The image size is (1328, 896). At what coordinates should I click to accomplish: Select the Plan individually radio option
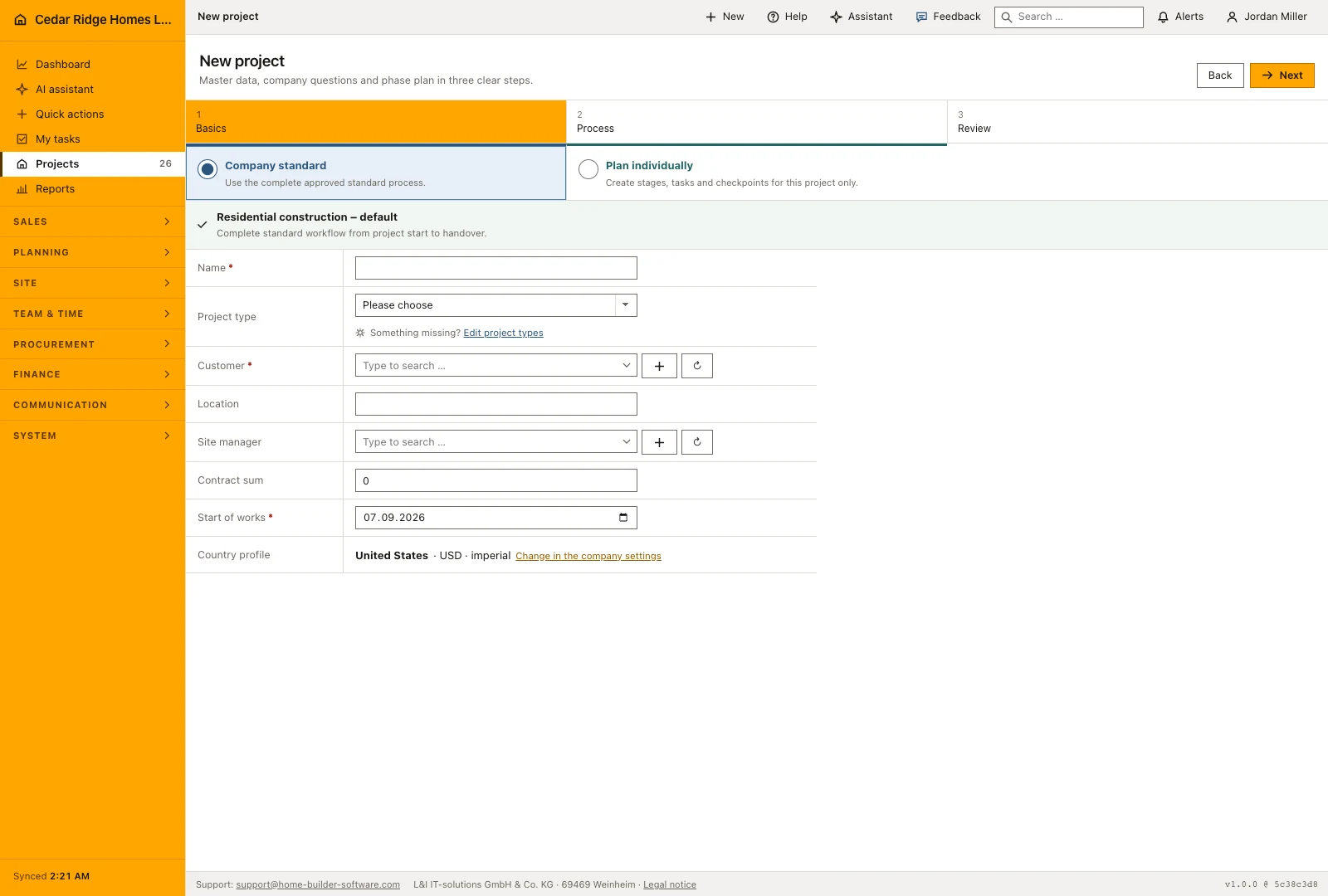tap(588, 169)
